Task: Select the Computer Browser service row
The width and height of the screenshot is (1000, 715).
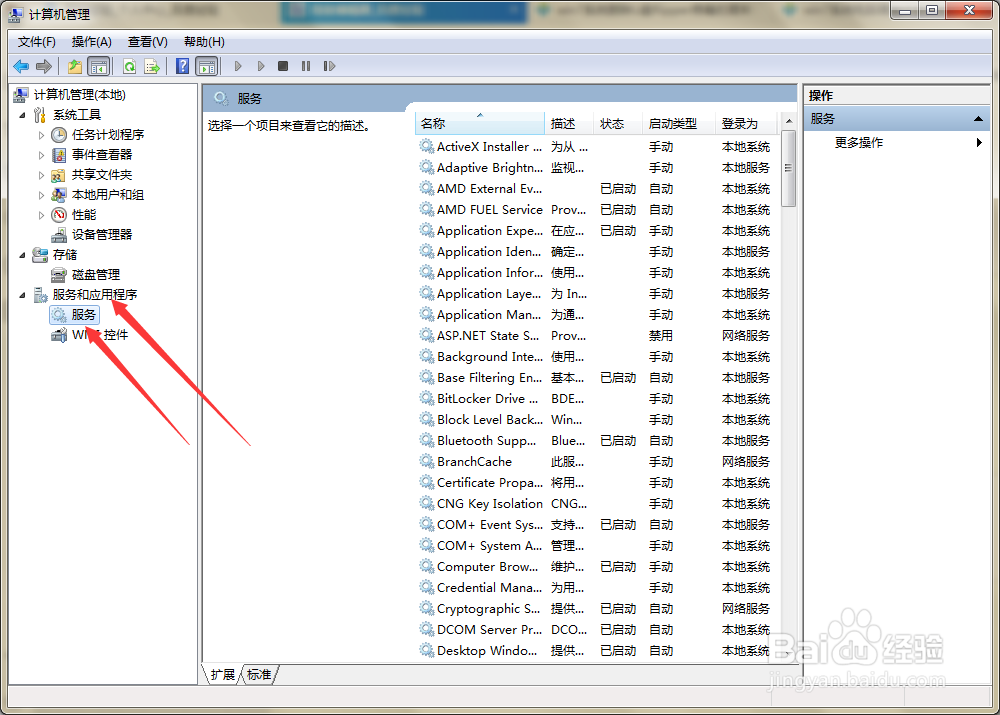Action: click(x=598, y=566)
